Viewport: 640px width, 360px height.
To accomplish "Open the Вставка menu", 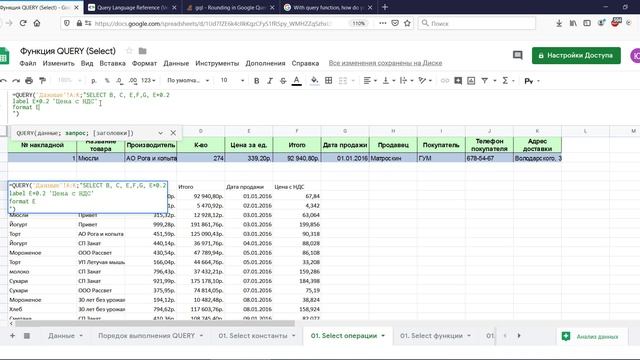I will click(112, 63).
